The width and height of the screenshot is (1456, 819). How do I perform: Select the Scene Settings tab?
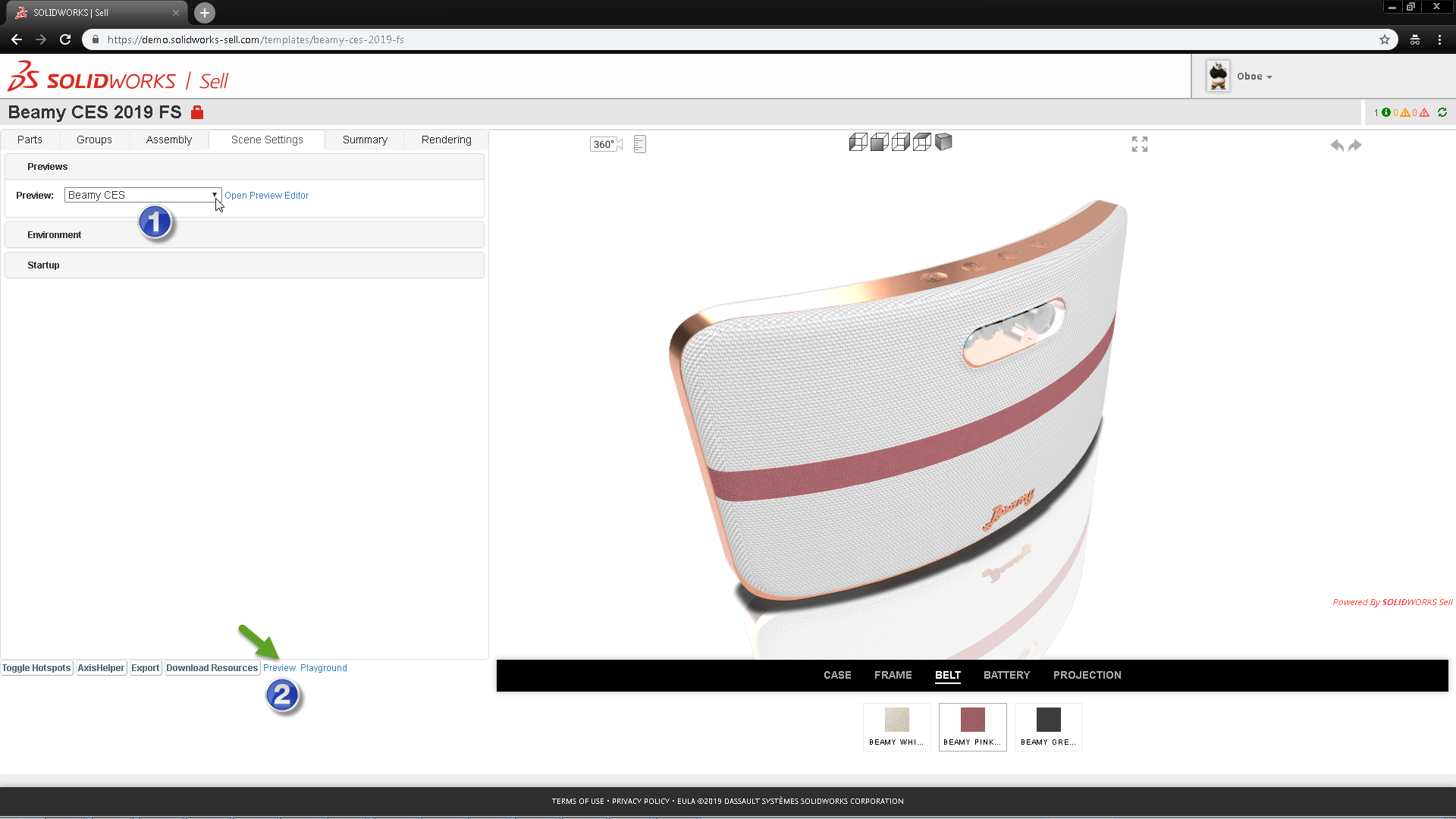click(x=267, y=140)
